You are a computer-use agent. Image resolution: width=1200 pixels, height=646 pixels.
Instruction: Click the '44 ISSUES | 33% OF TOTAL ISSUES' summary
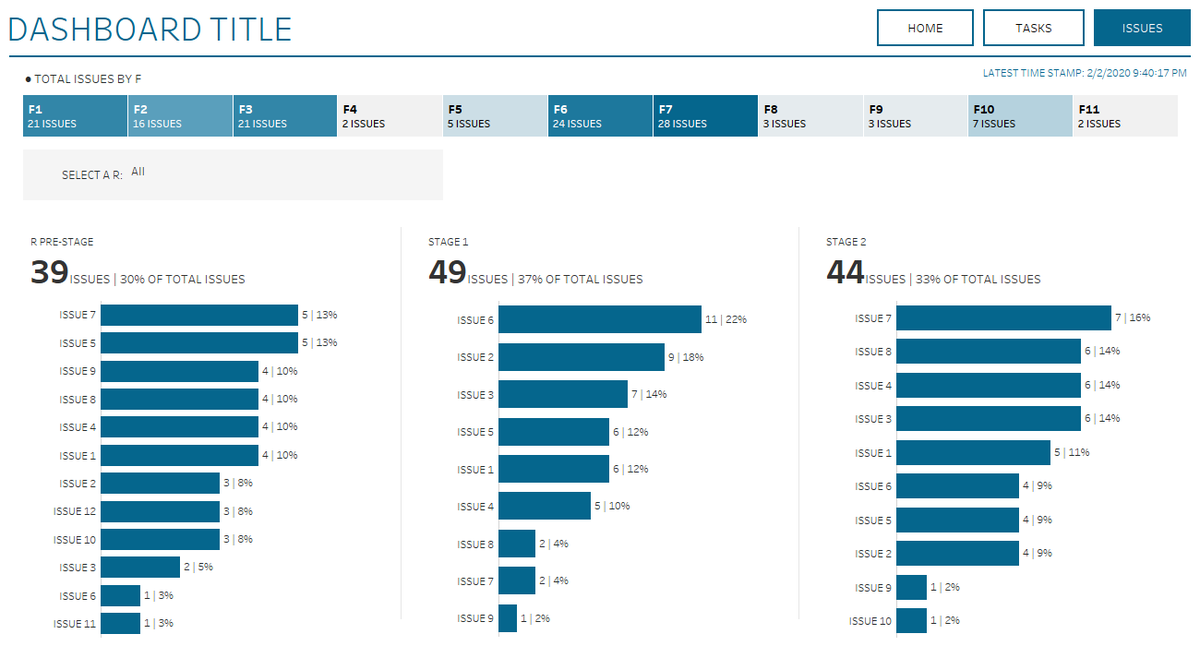pyautogui.click(x=934, y=273)
